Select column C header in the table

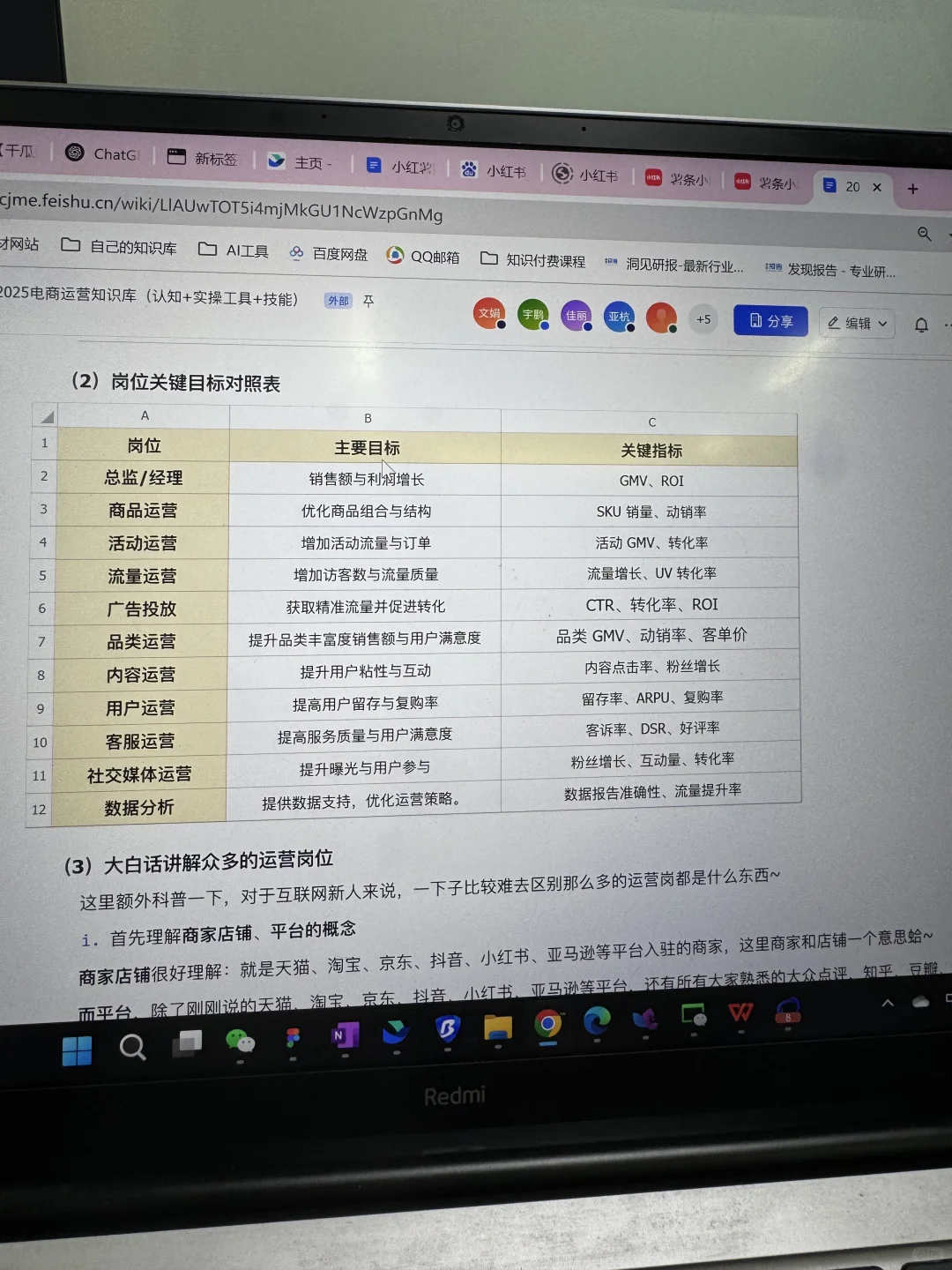click(x=651, y=422)
